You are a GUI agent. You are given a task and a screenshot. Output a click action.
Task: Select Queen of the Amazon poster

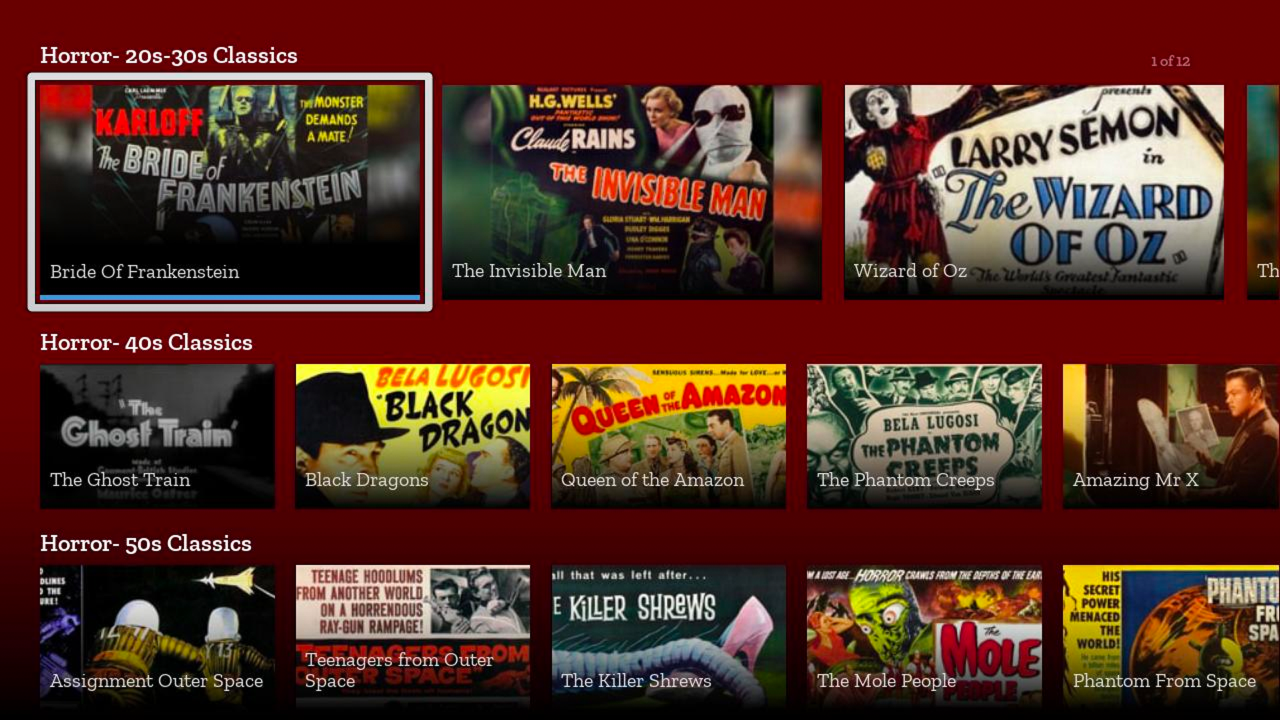coord(669,436)
